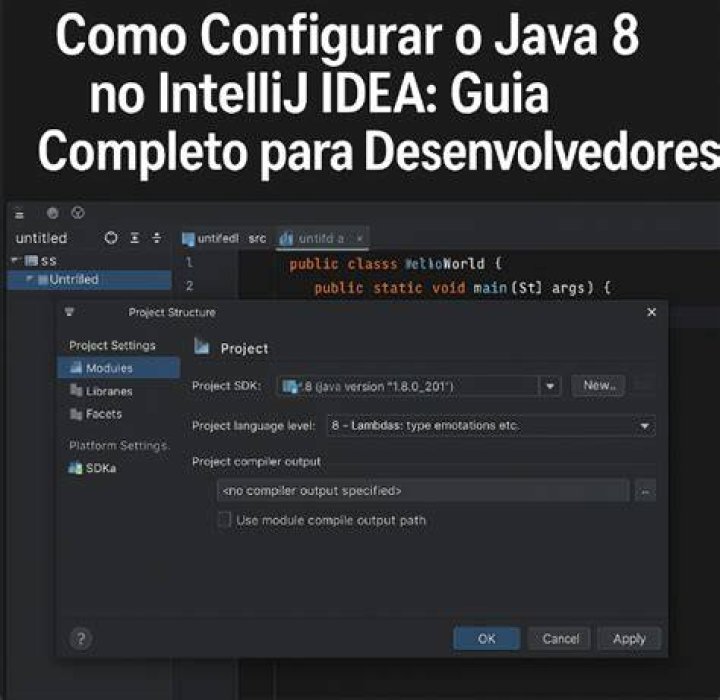Click line number 1 in gutter

189,262
